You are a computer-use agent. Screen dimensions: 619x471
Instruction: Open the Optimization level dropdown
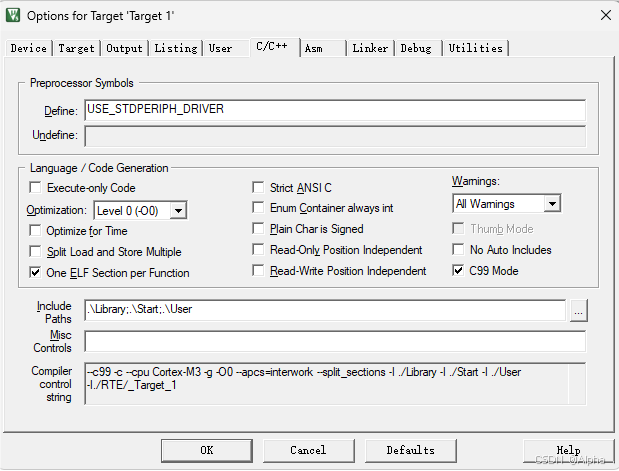click(x=178, y=210)
